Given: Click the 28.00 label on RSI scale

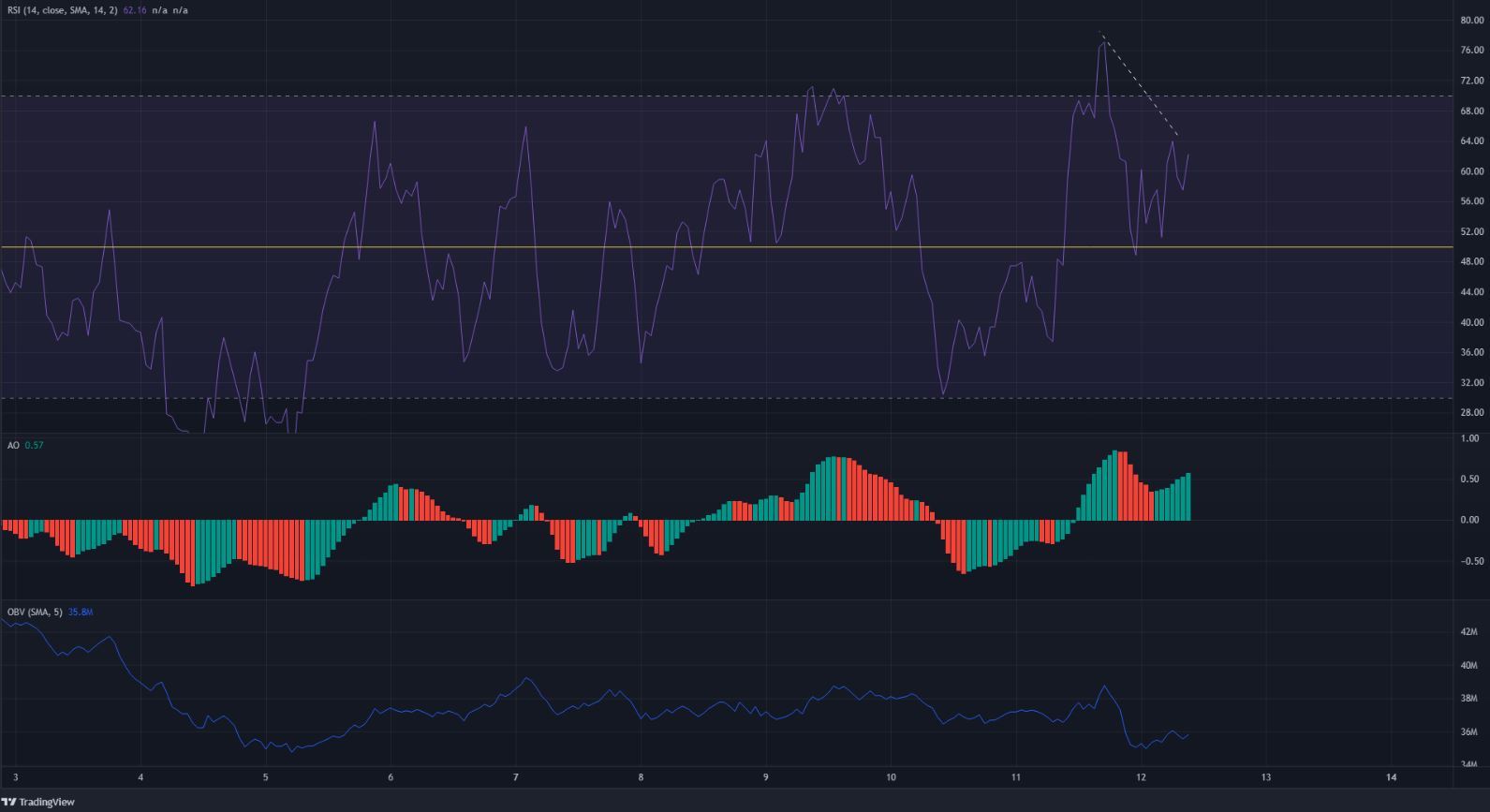Looking at the screenshot, I should 1472,413.
